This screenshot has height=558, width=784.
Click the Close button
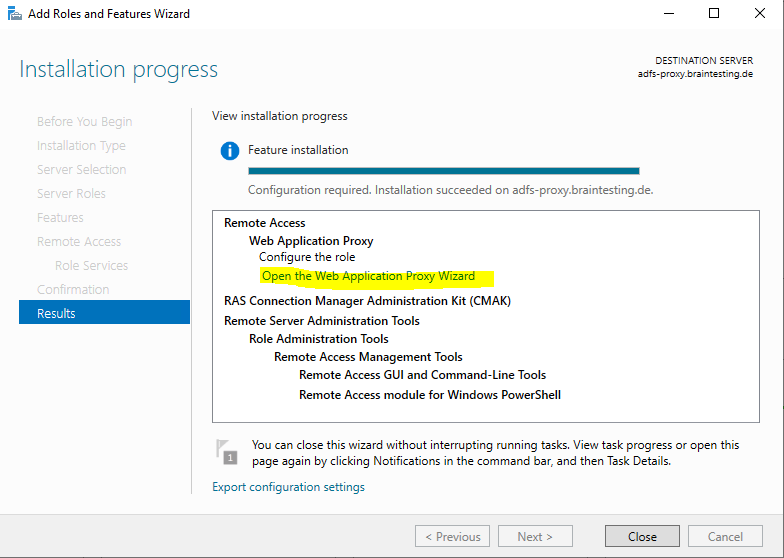coord(642,536)
